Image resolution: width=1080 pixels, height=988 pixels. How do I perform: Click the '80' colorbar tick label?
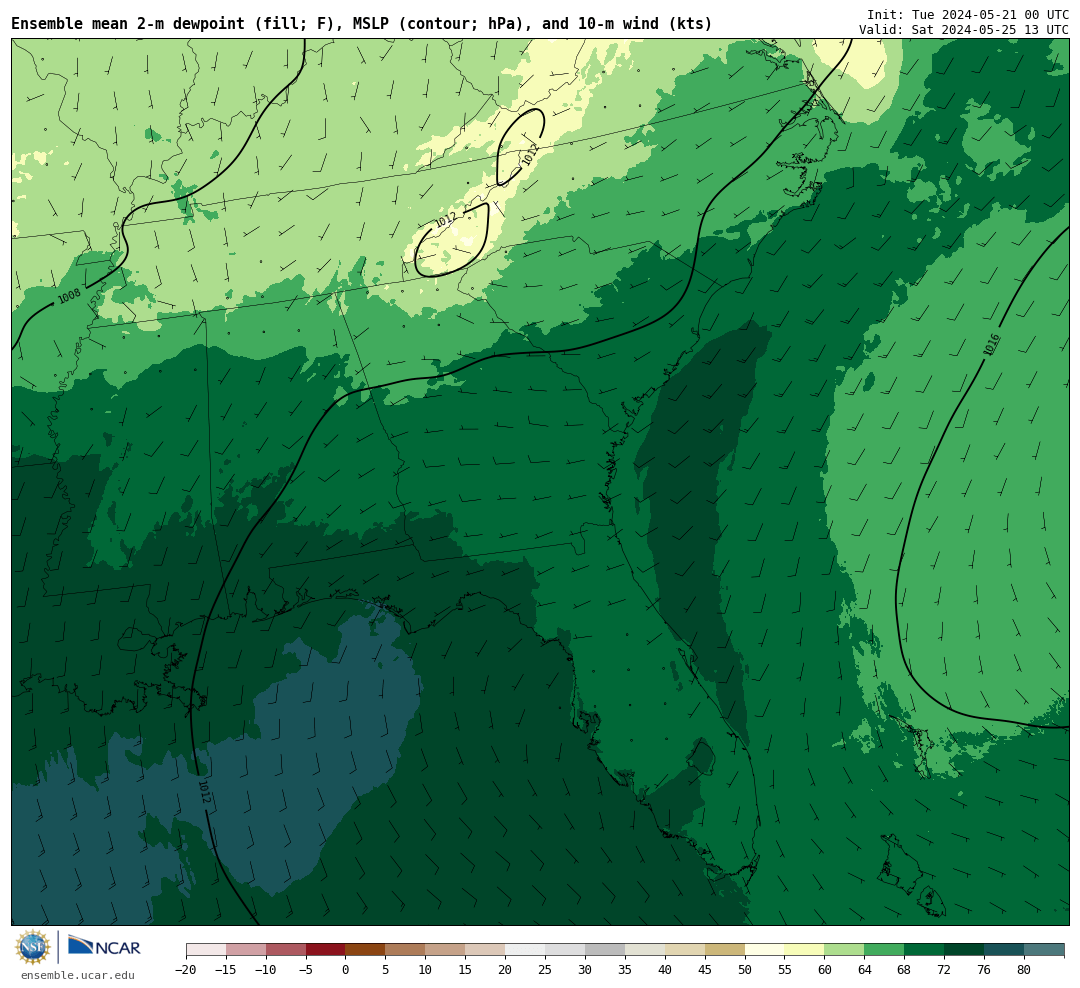click(1025, 969)
